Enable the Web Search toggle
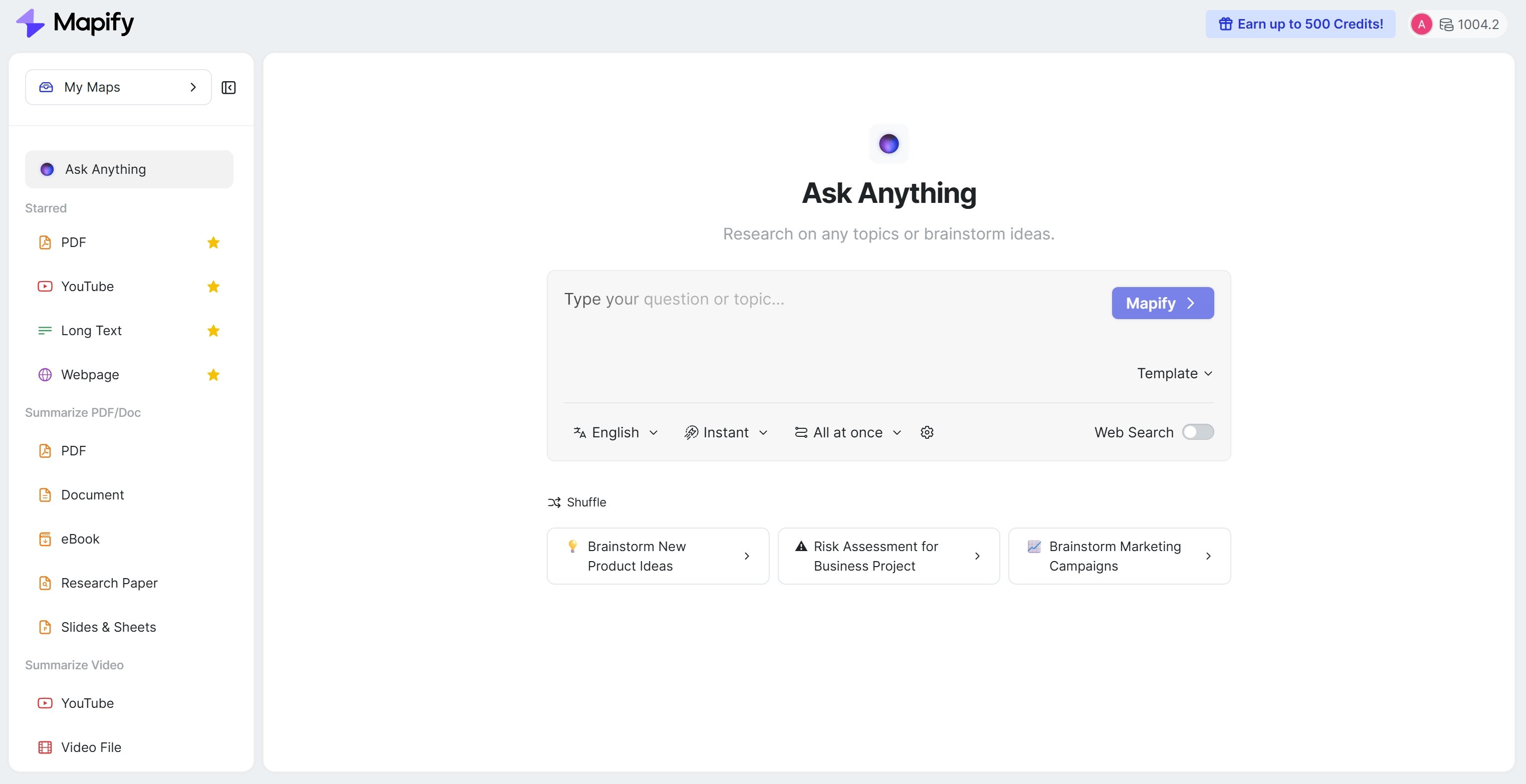Image resolution: width=1526 pixels, height=784 pixels. coord(1197,432)
